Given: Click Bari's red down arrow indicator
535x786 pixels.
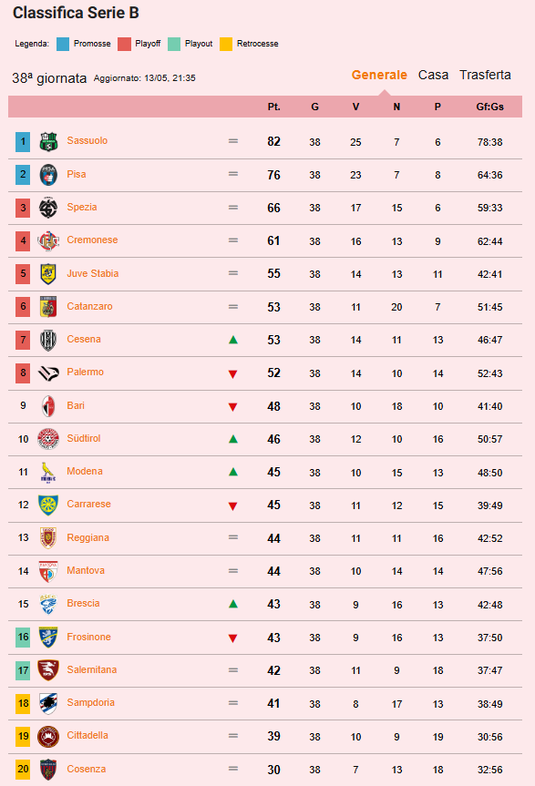Looking at the screenshot, I should pos(233,407).
